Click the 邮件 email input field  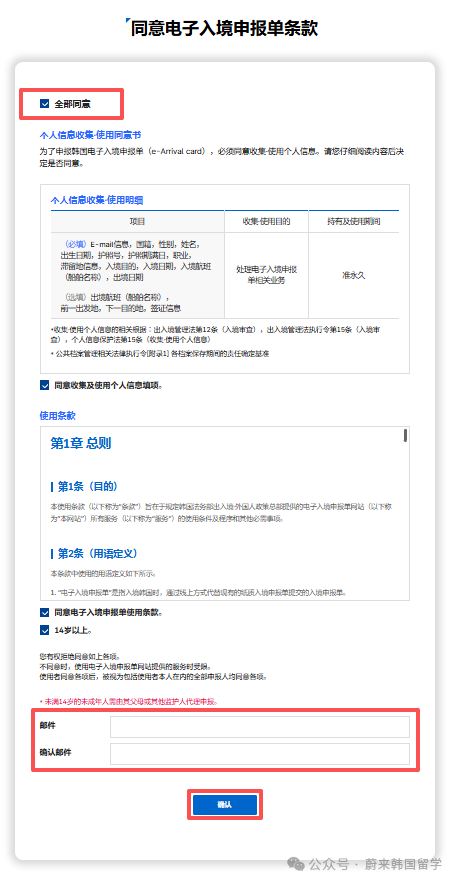tap(259, 727)
